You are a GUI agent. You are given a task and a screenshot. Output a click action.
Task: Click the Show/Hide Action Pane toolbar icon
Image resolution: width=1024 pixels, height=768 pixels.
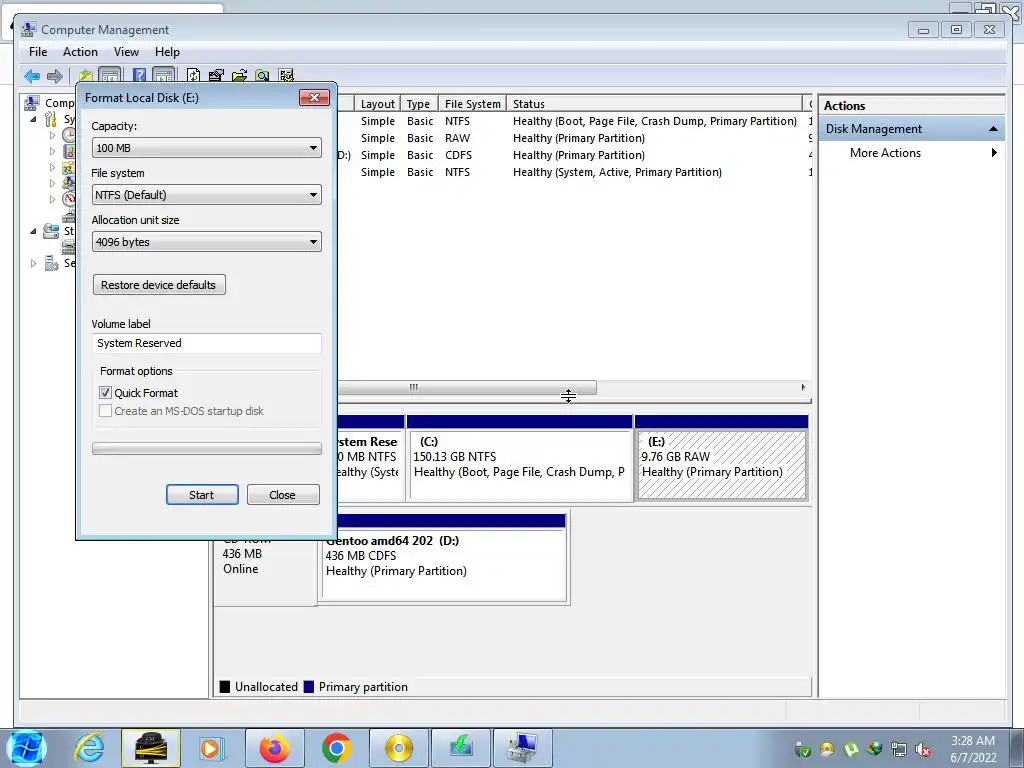click(x=163, y=76)
